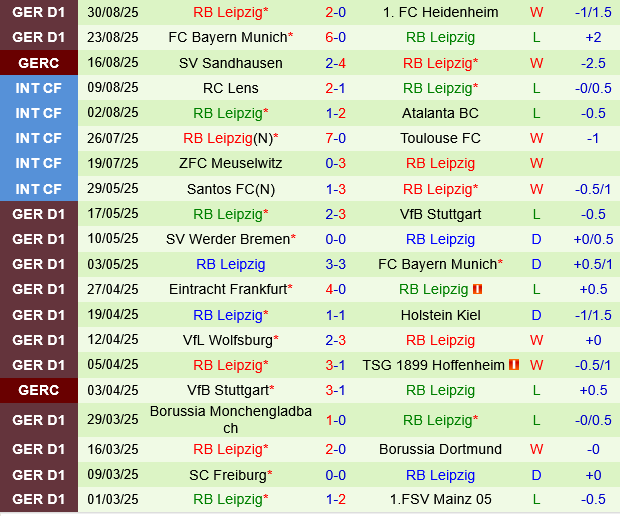Open Borussia Dortmund team page
Image resolution: width=620 pixels, height=516 pixels.
coord(440,449)
